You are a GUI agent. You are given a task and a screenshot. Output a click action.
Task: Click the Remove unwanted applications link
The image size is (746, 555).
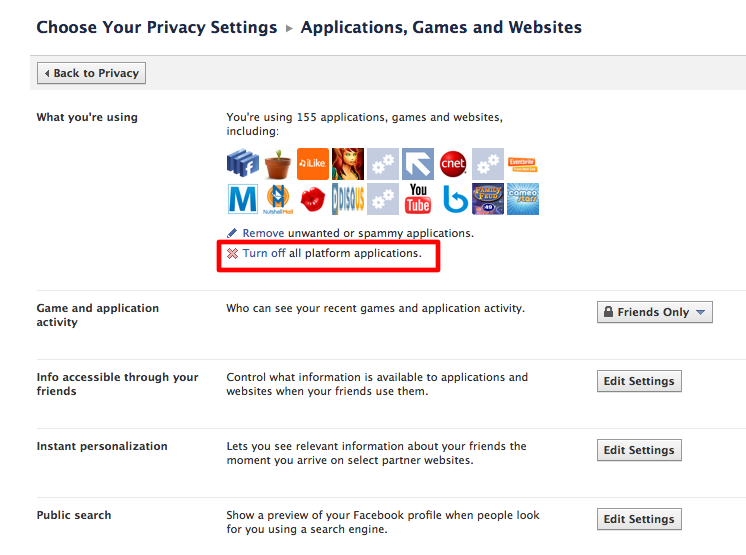(263, 233)
